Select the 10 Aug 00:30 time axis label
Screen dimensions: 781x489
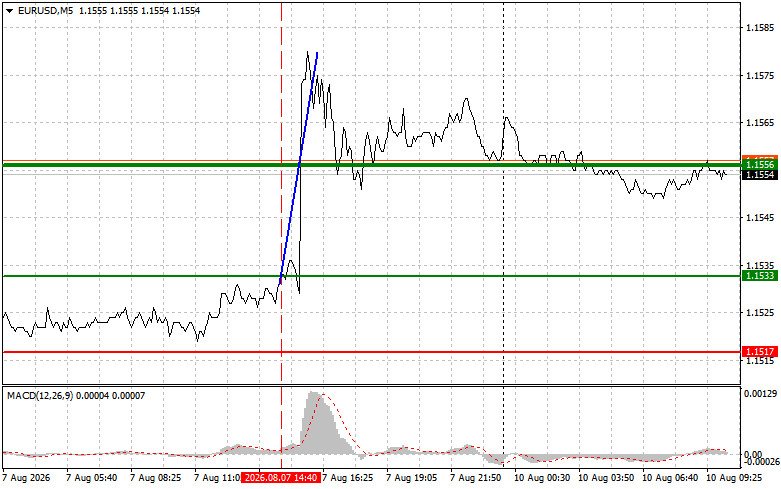click(542, 478)
